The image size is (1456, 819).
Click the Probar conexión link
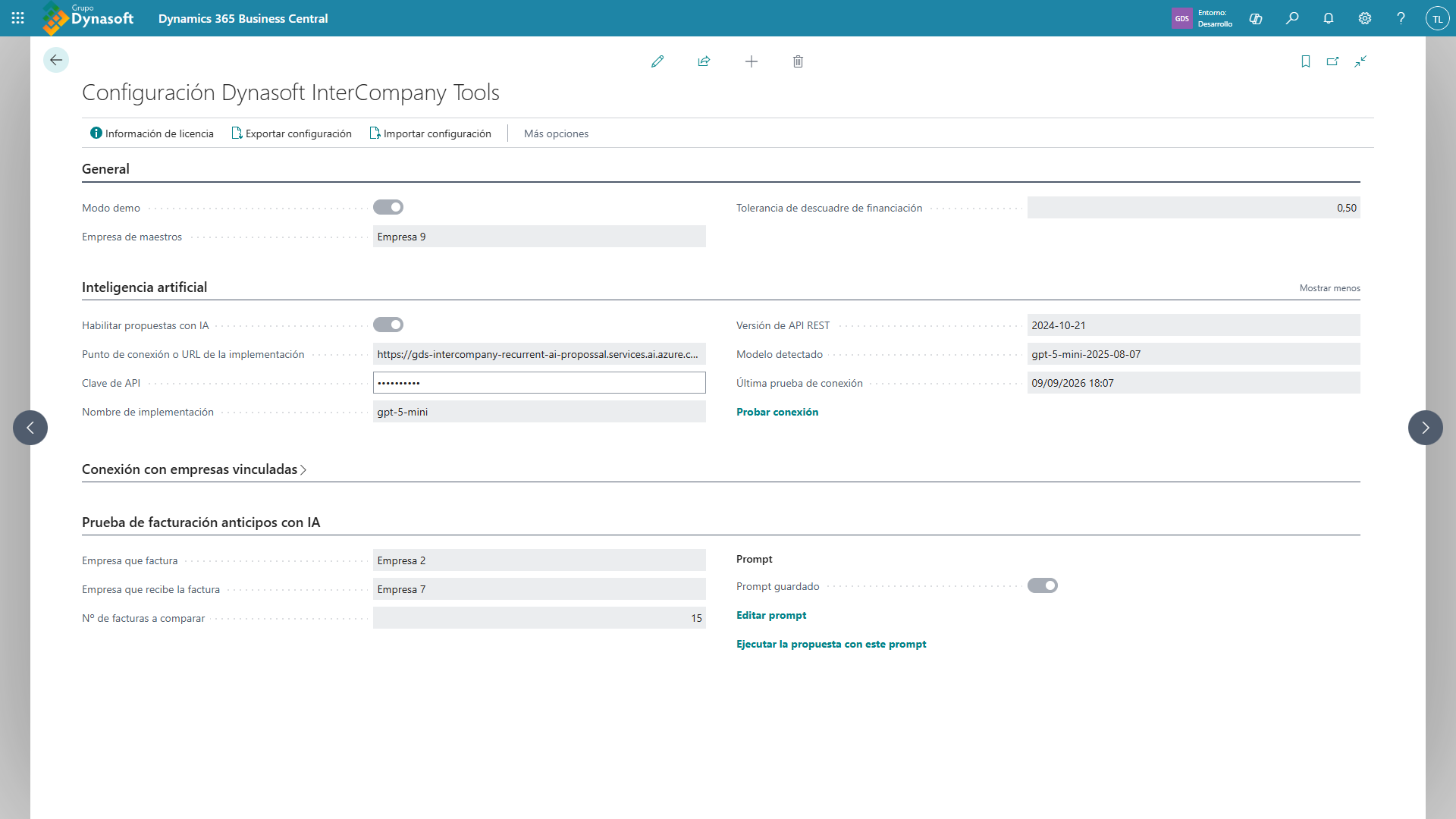click(777, 412)
